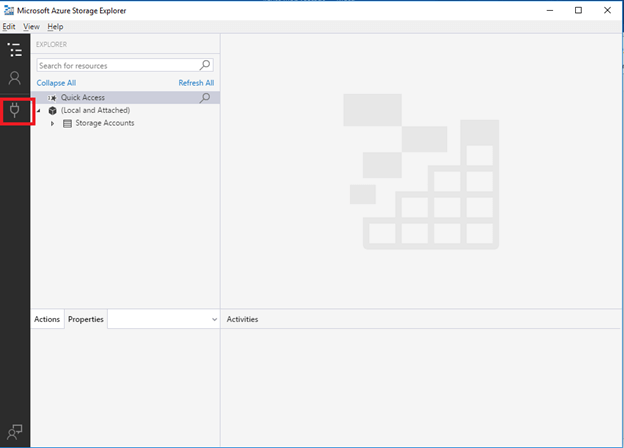The image size is (624, 448).
Task: Click the Connect plug icon in sidebar
Action: (15, 110)
